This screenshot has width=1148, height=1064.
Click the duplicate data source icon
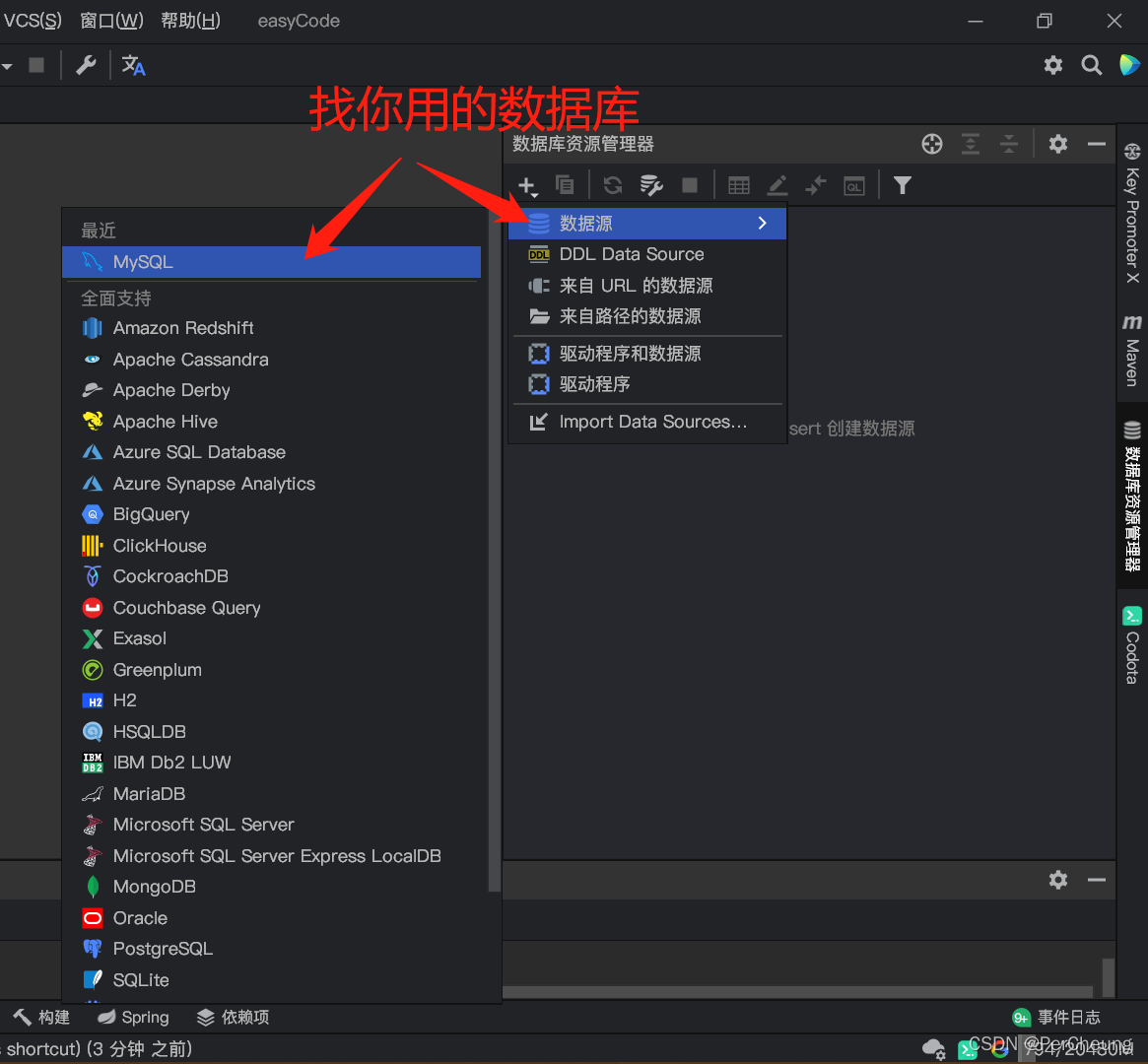[566, 184]
